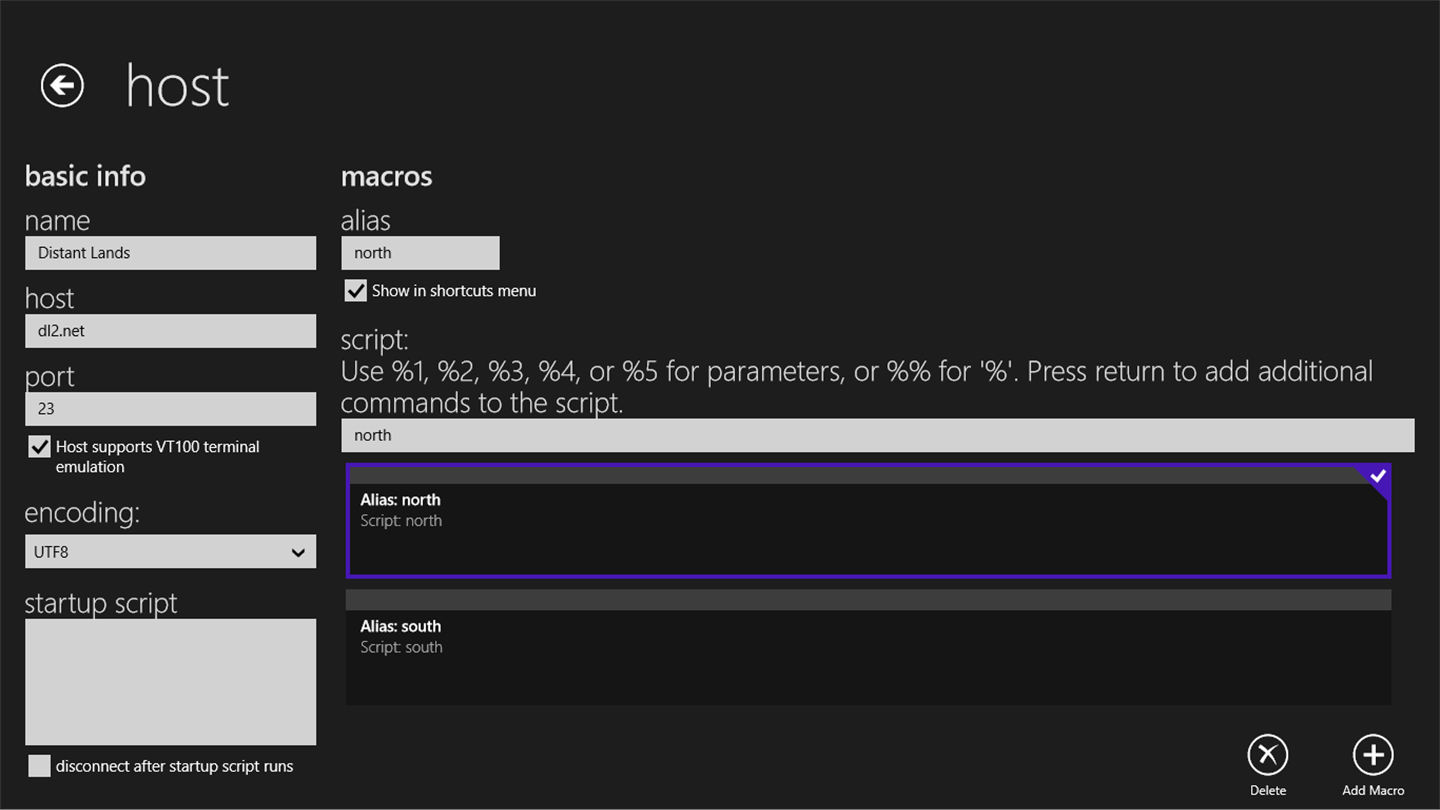Click the gray header bar of south macro
This screenshot has width=1440, height=810.
click(866, 600)
